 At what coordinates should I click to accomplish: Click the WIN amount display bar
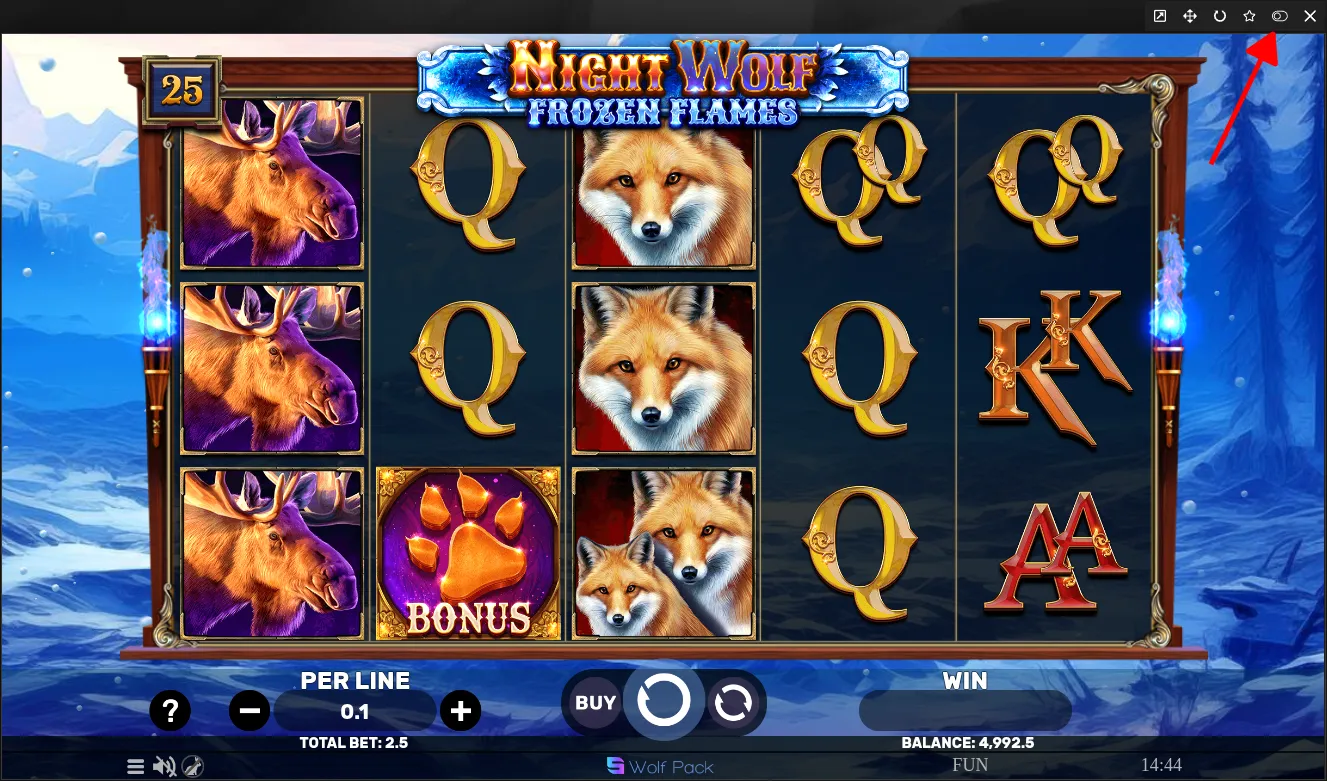point(965,711)
